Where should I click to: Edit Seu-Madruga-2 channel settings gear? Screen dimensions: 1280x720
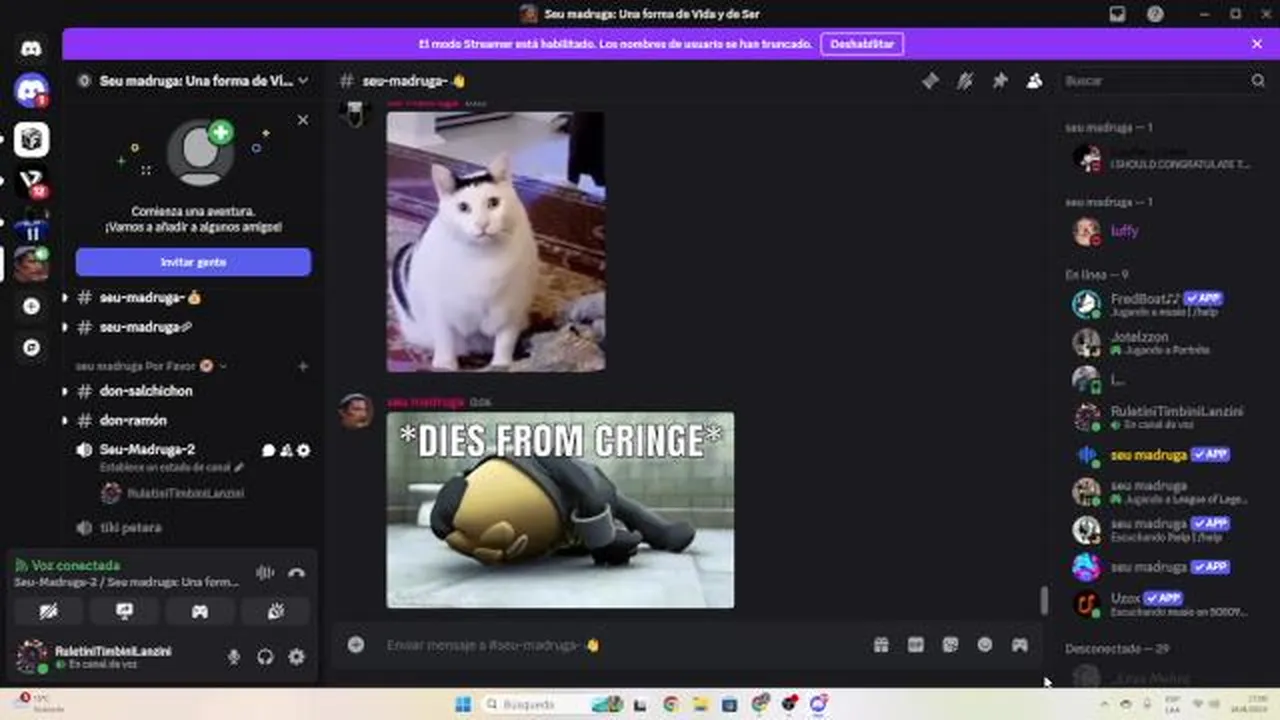(304, 450)
